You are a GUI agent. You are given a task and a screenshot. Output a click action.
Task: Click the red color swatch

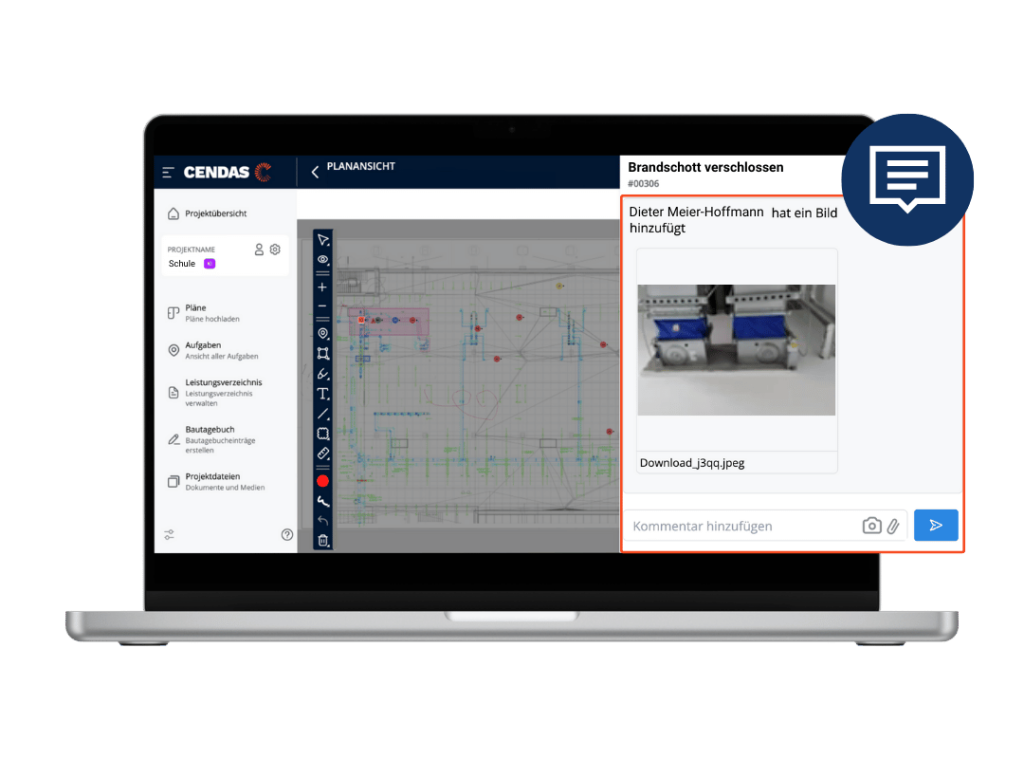pos(323,481)
